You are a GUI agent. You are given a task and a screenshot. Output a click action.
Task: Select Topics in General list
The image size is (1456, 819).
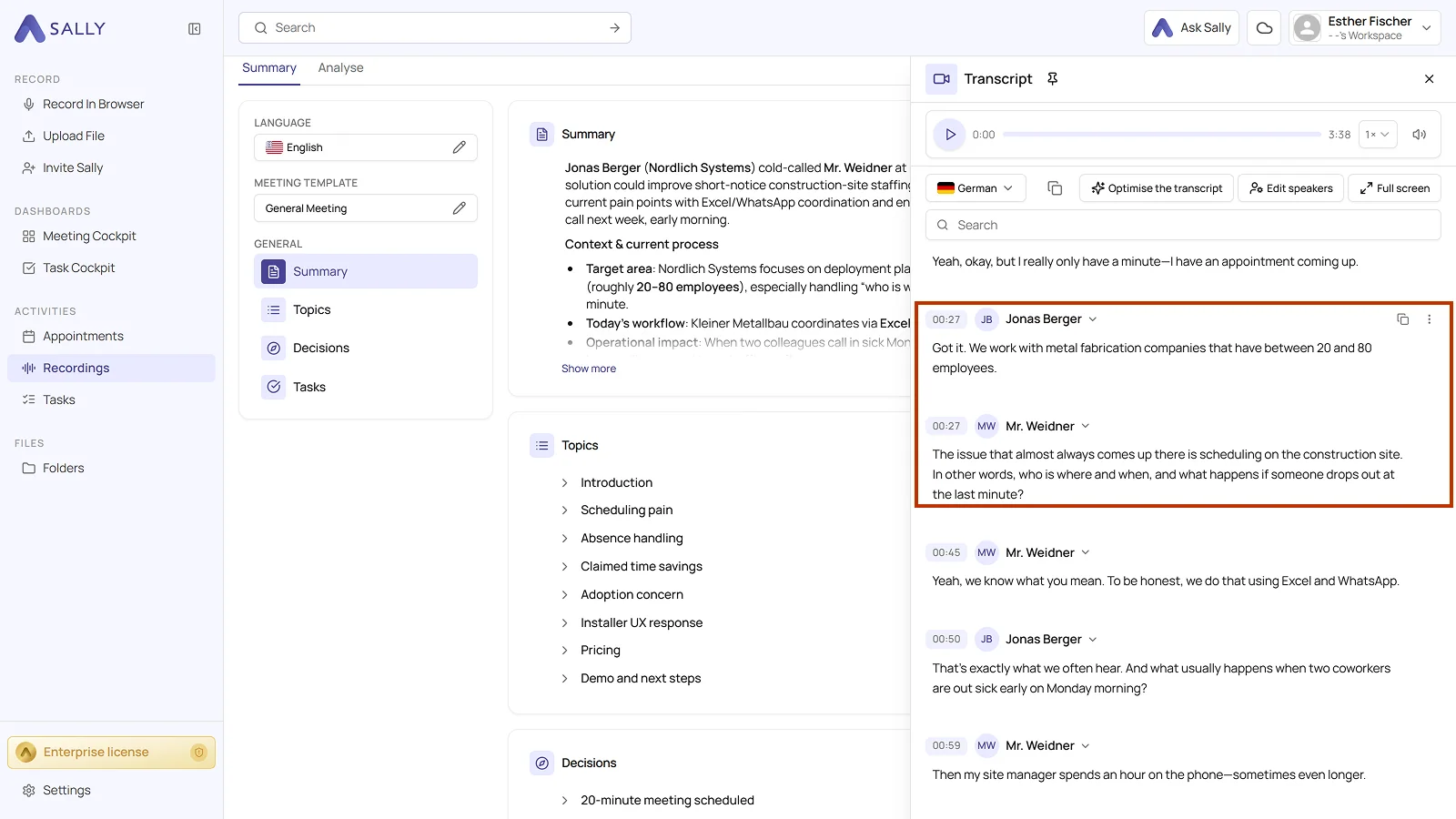pyautogui.click(x=366, y=310)
